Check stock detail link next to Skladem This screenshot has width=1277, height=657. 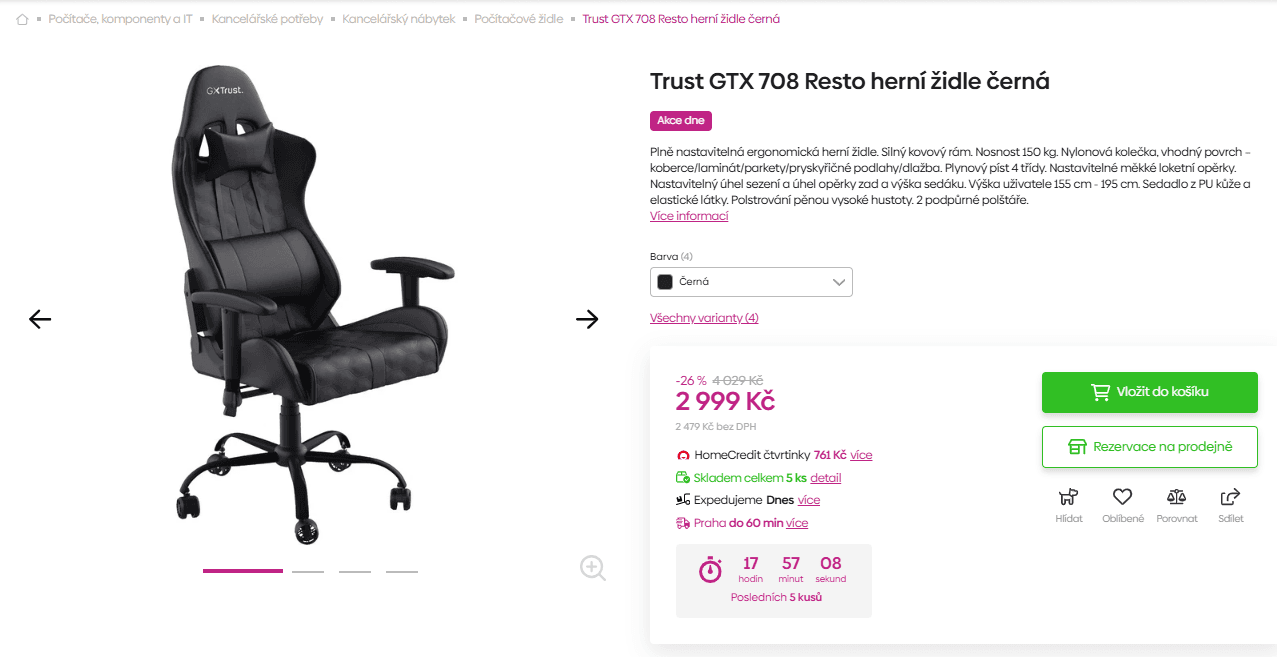[x=825, y=477]
